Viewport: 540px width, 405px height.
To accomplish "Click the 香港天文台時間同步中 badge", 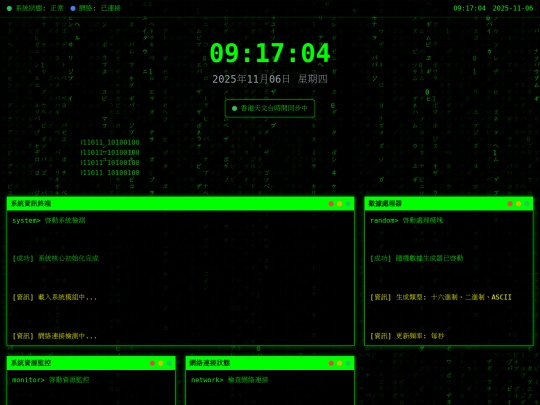I will point(270,108).
